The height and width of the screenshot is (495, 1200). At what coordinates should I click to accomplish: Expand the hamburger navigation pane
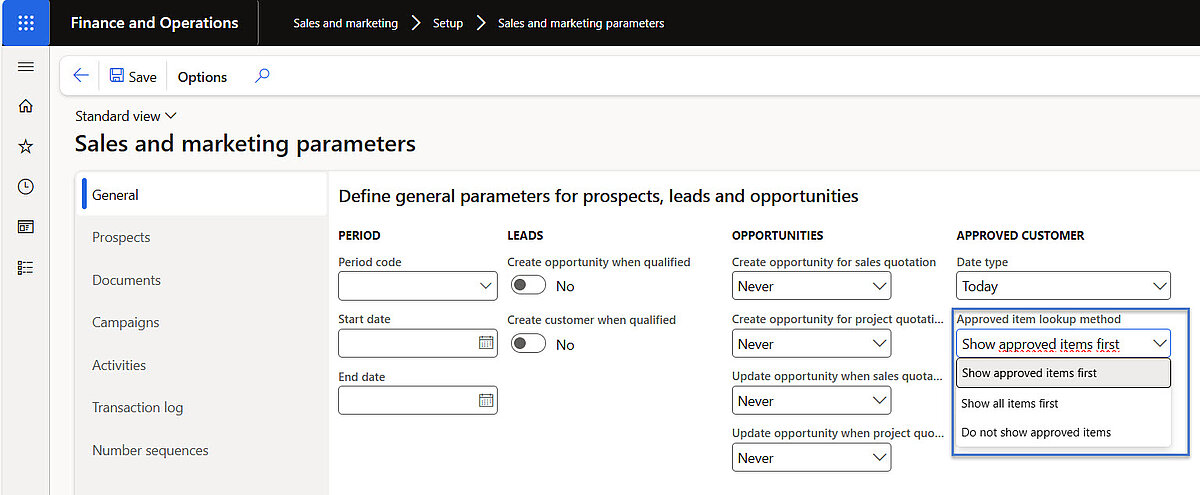pos(26,67)
